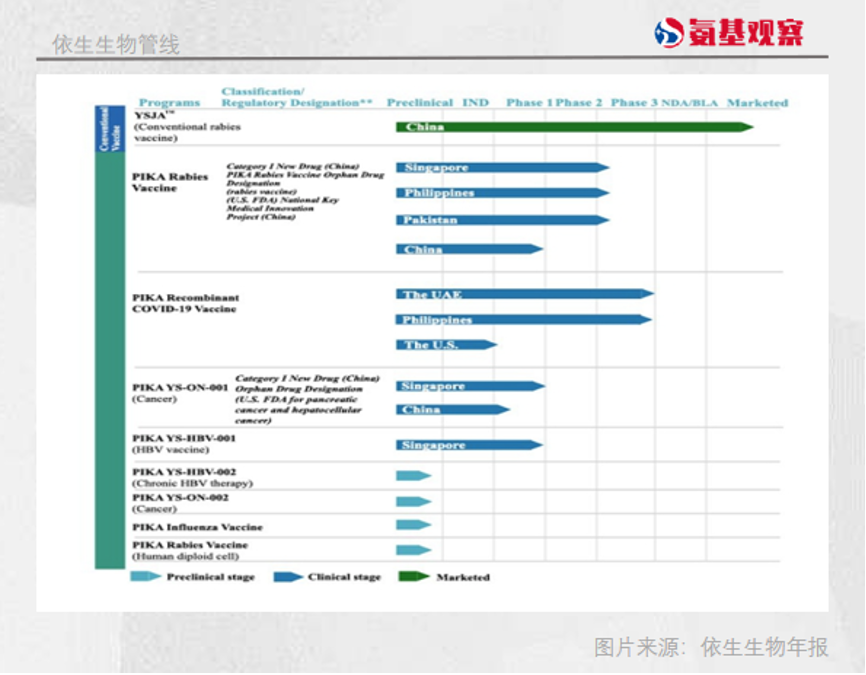The height and width of the screenshot is (675, 866).
Task: Click the PIKA YS-HBV-001 (HBV vaccine) program
Action: [184, 444]
